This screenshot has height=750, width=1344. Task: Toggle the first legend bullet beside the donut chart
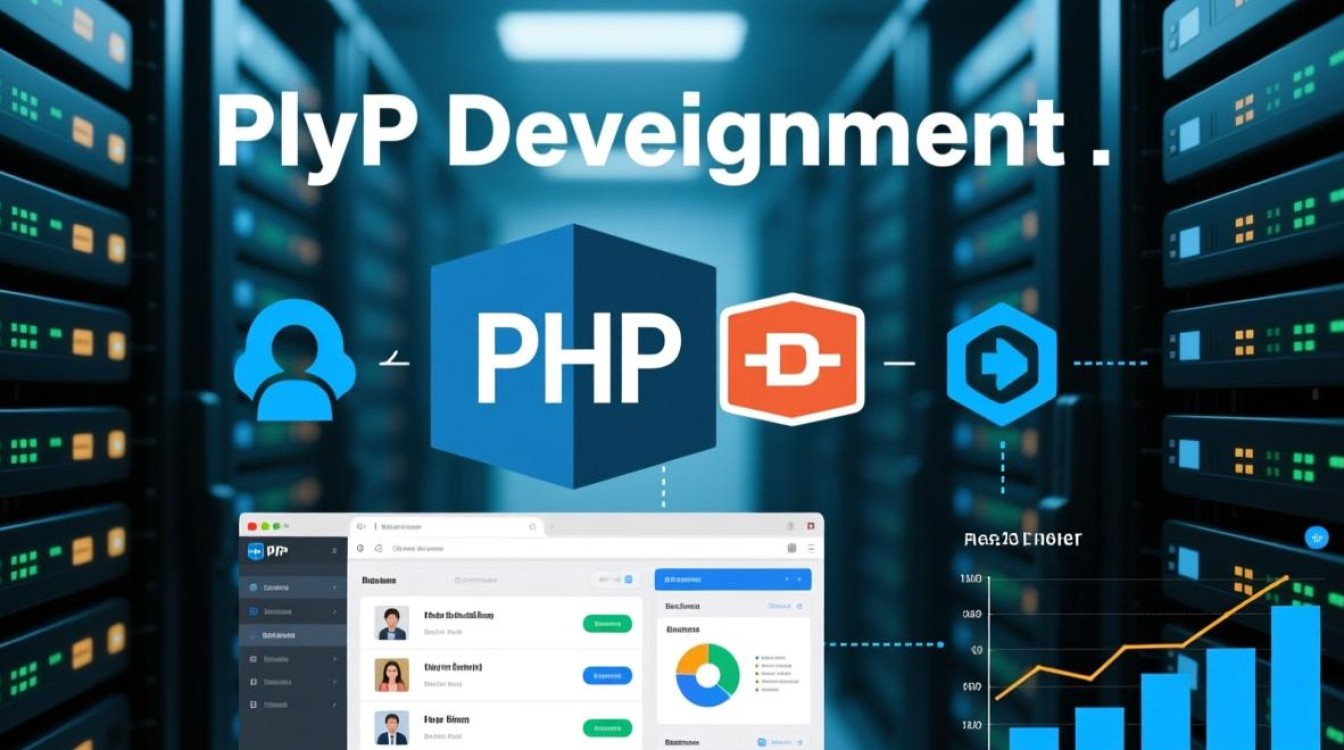[757, 655]
